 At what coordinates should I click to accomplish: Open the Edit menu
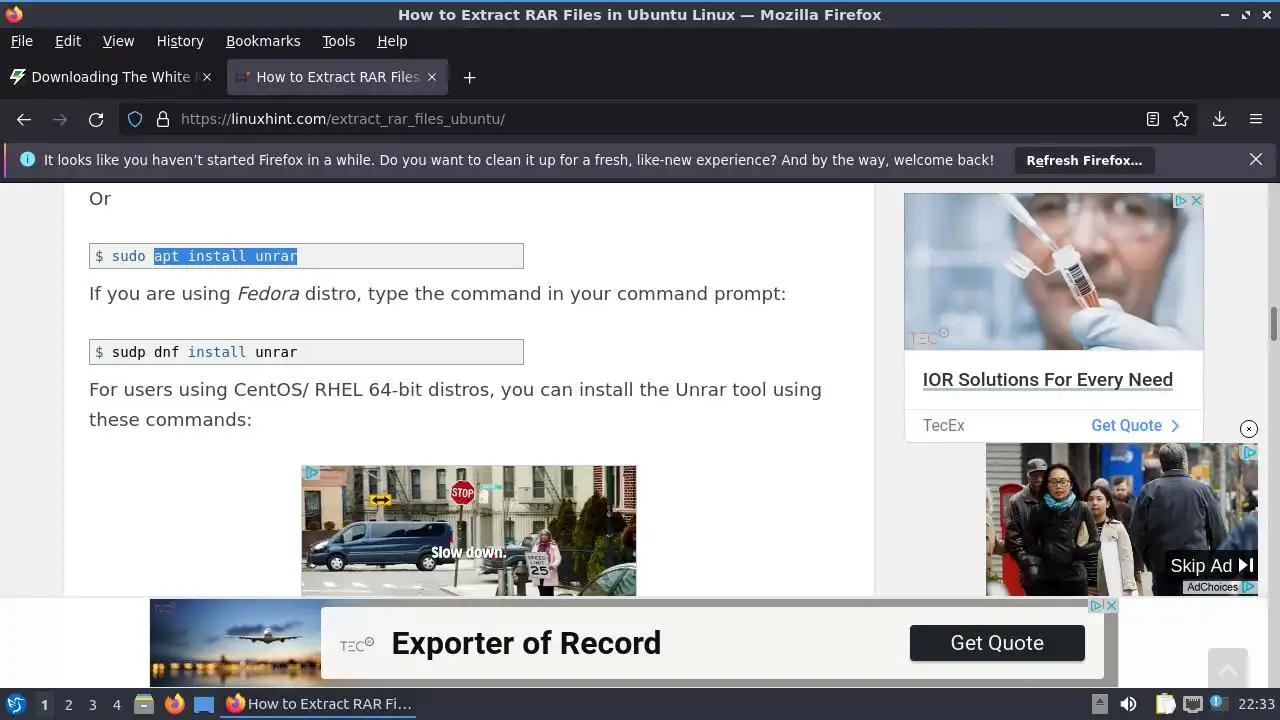pos(68,41)
